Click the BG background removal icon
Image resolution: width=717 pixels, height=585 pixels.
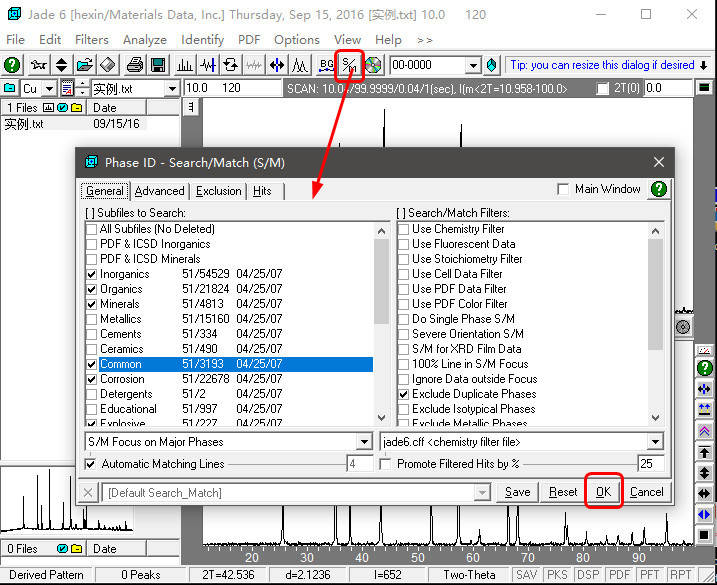[326, 65]
